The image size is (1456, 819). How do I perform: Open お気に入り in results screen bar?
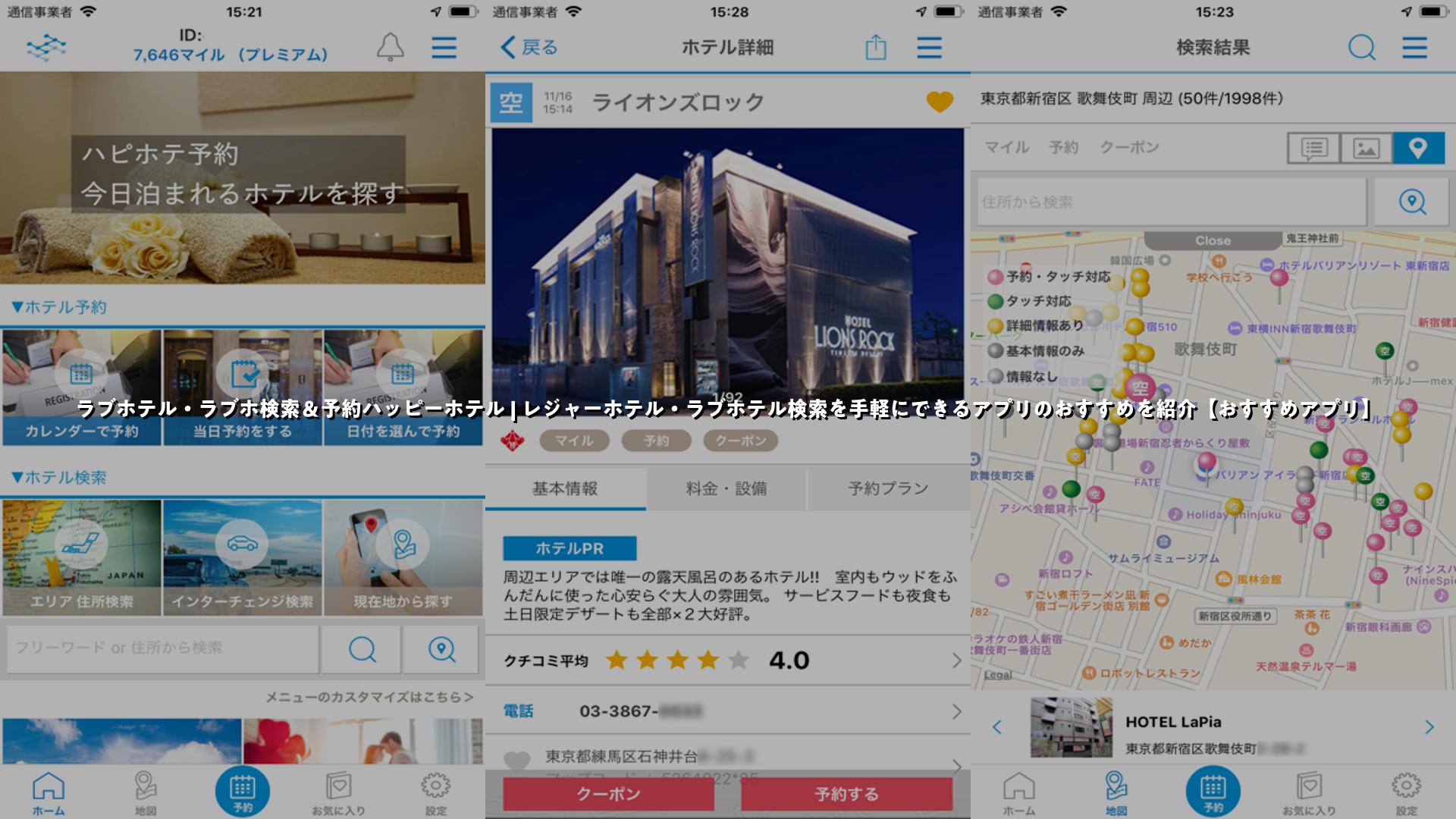tap(1310, 794)
